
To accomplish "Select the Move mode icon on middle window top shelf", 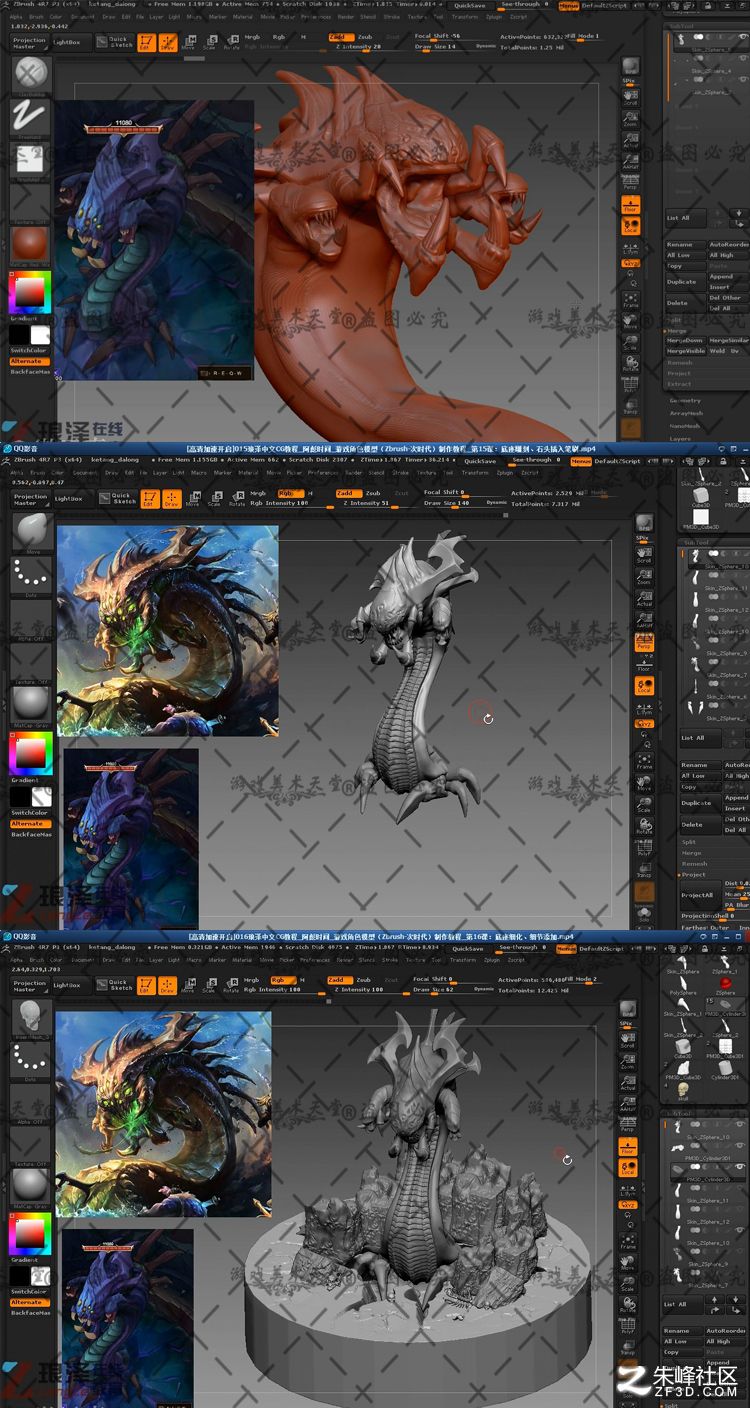I will click(x=192, y=498).
